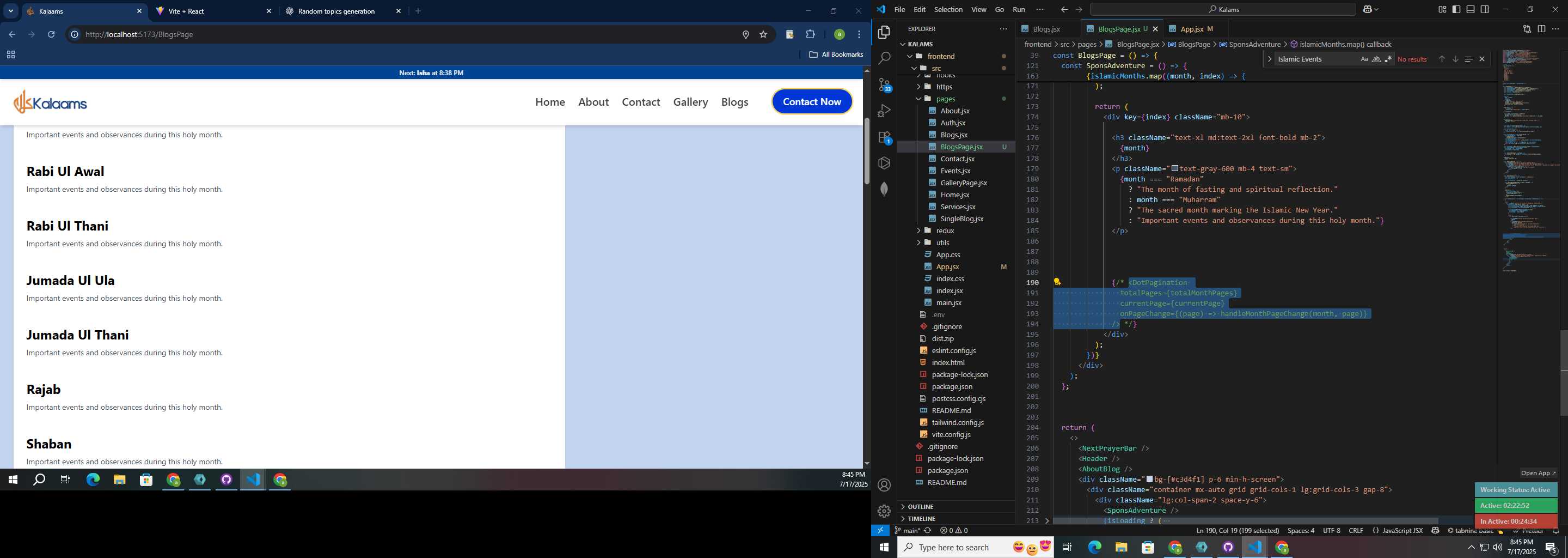This screenshot has width=1568, height=558.
Task: Unfold collapsed code at line 213
Action: [x=1047, y=521]
